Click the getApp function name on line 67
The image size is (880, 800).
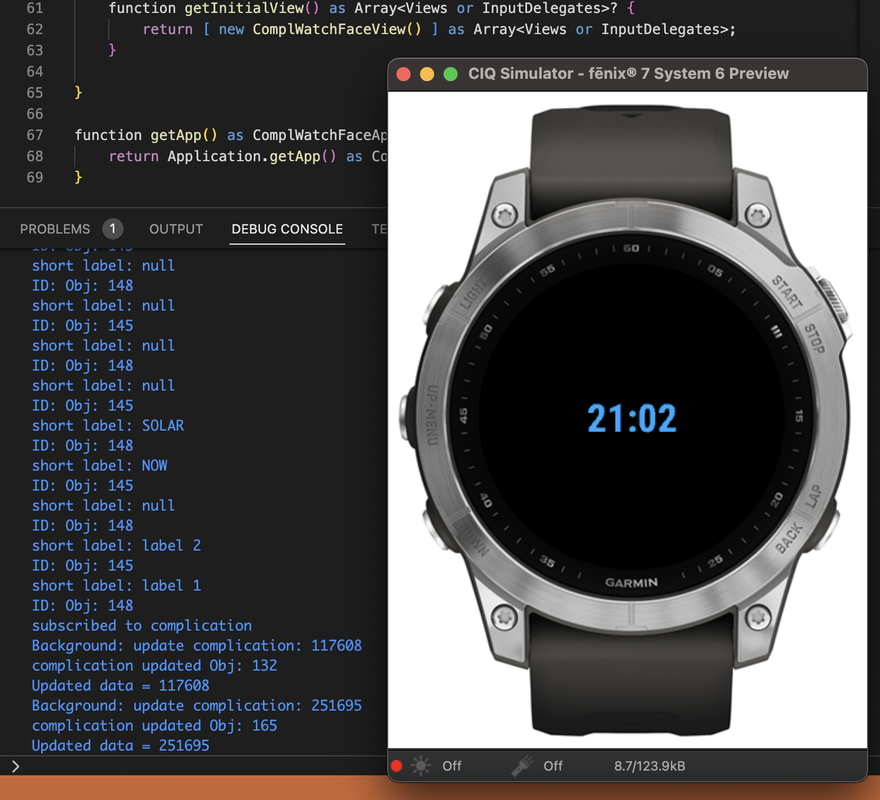click(176, 135)
